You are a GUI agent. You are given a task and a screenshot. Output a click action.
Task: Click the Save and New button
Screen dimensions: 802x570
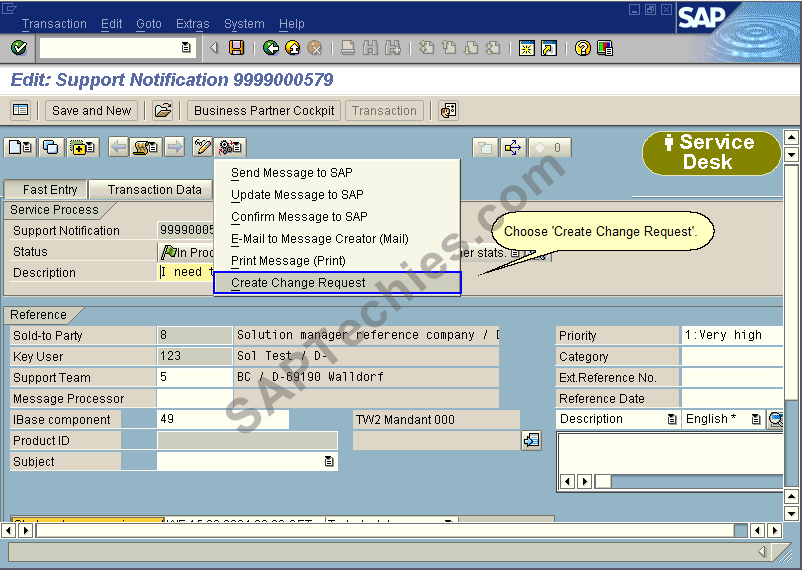[92, 111]
